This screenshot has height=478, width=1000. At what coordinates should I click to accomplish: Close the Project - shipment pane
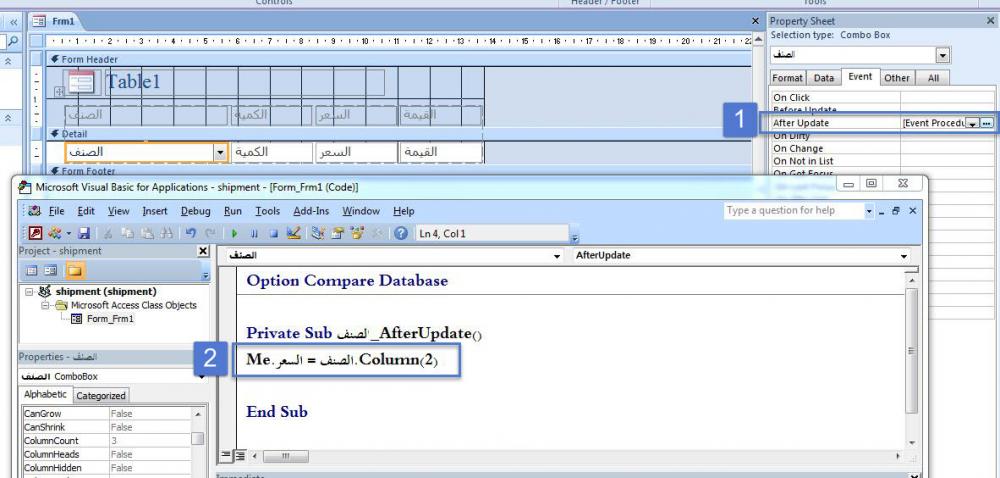pyautogui.click(x=203, y=251)
